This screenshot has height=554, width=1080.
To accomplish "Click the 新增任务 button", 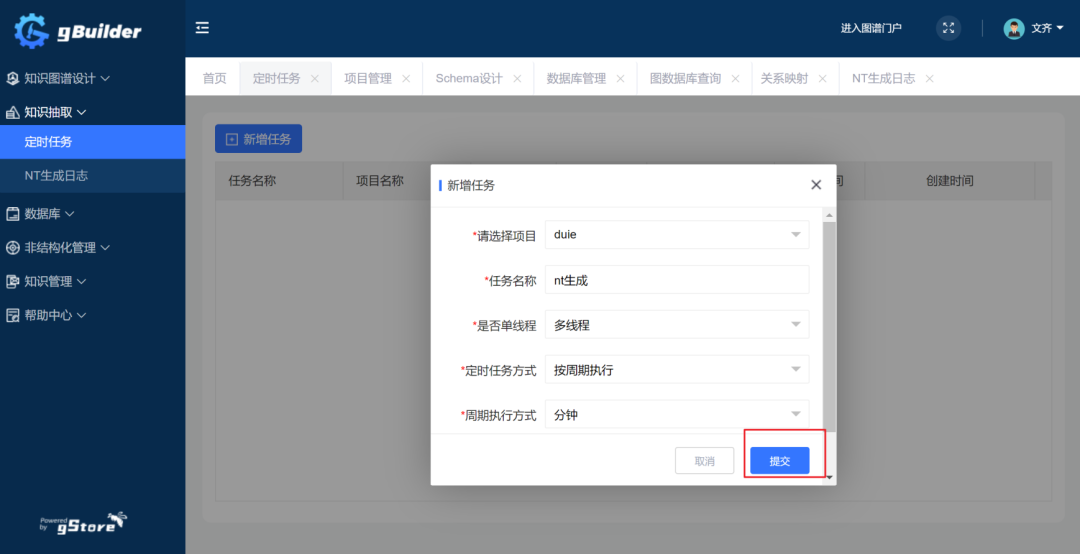I will 258,138.
